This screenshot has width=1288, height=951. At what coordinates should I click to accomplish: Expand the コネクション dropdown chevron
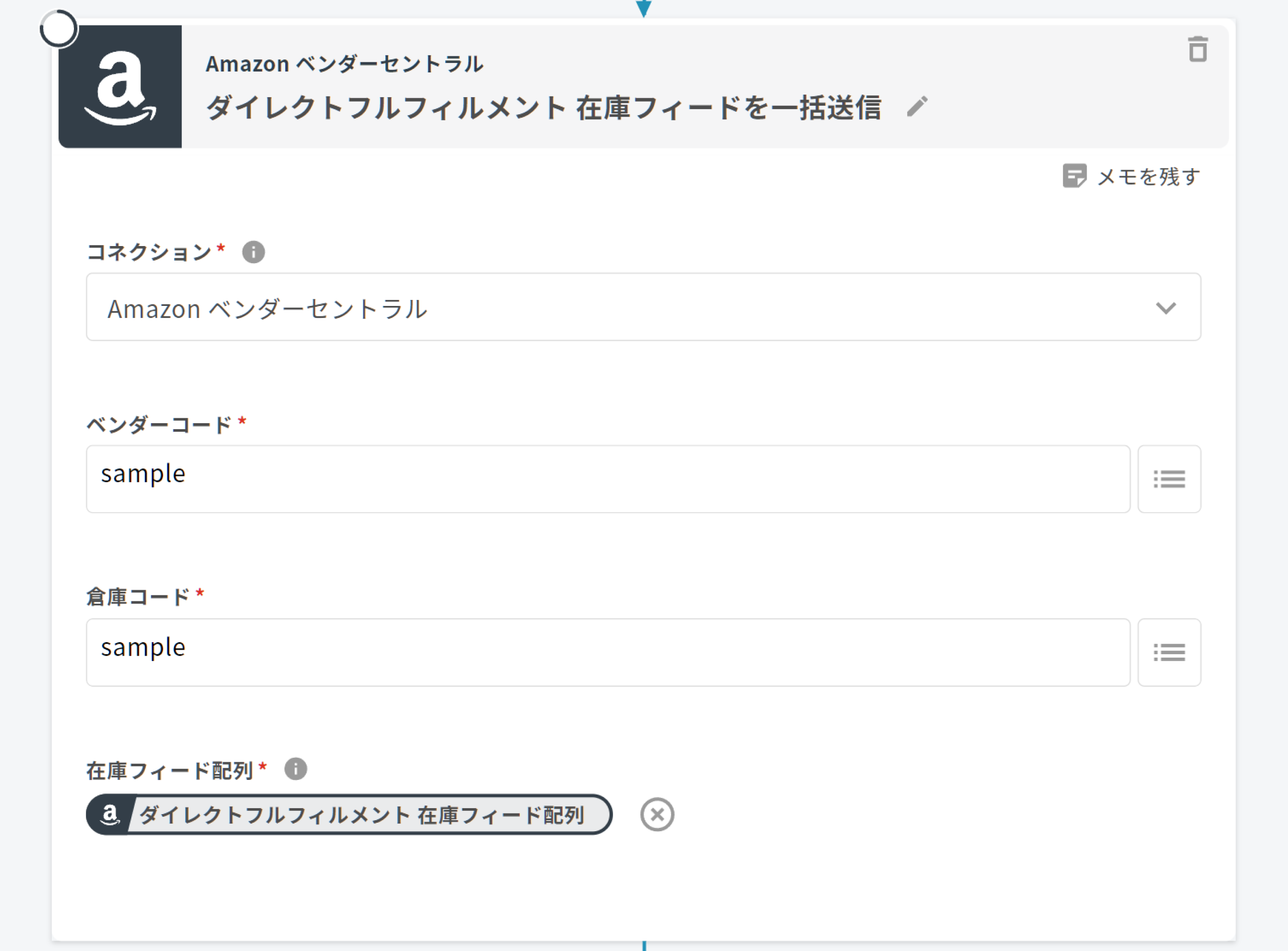click(1165, 307)
